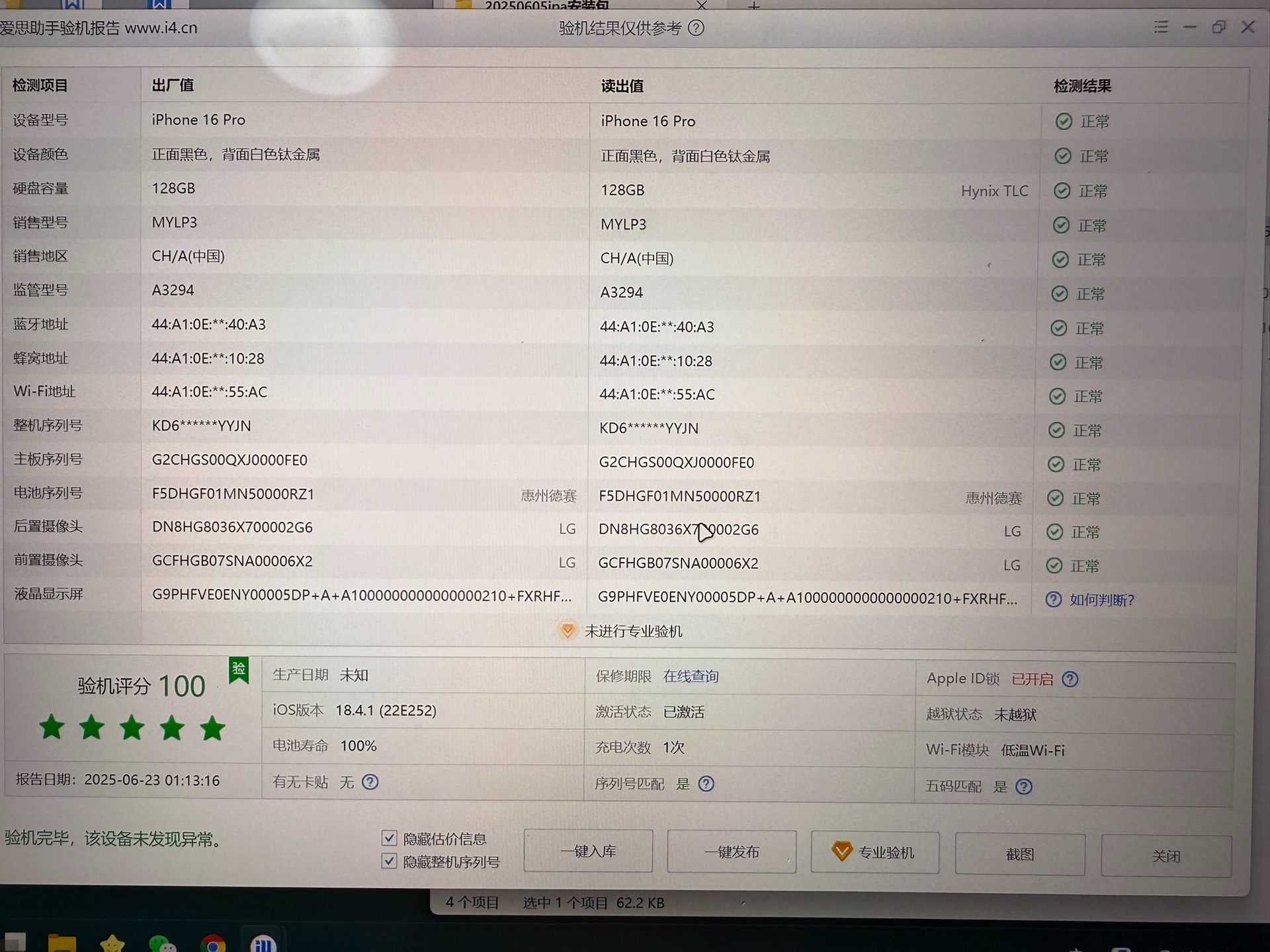Click help icon next to 五码匹配 是
Screen dimensions: 1270x952
click(1023, 787)
